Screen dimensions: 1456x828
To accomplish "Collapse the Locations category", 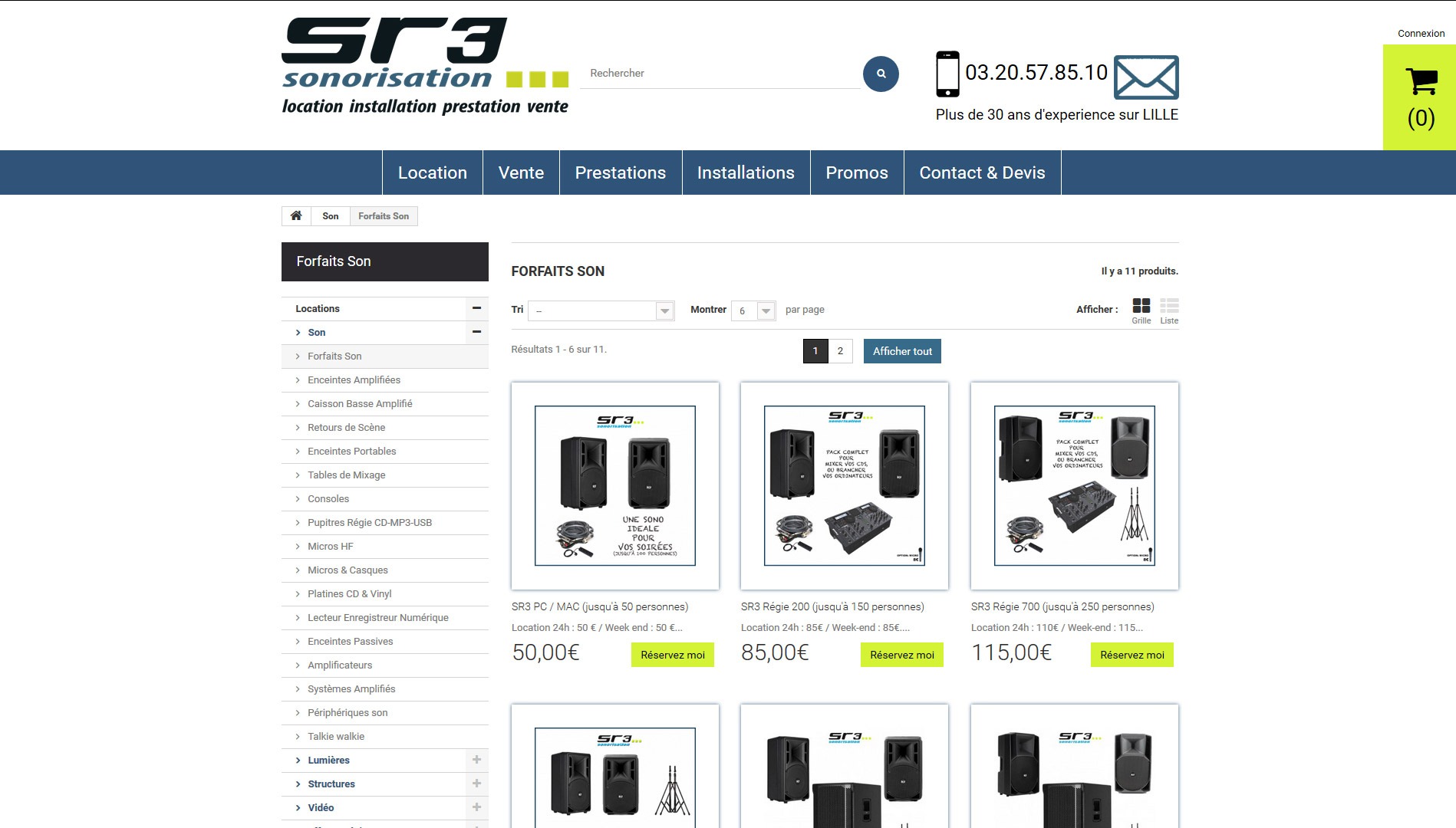I will click(476, 308).
